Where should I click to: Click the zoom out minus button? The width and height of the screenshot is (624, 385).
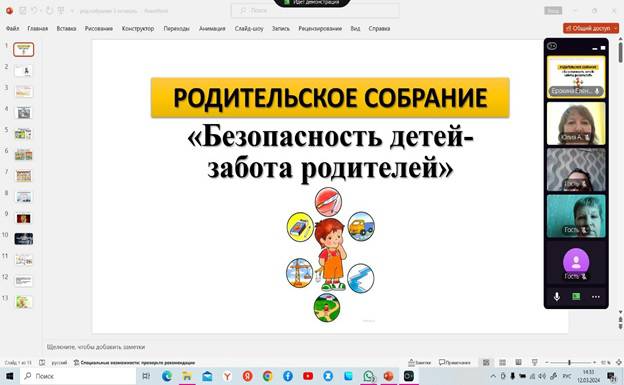pyautogui.click(x=547, y=362)
